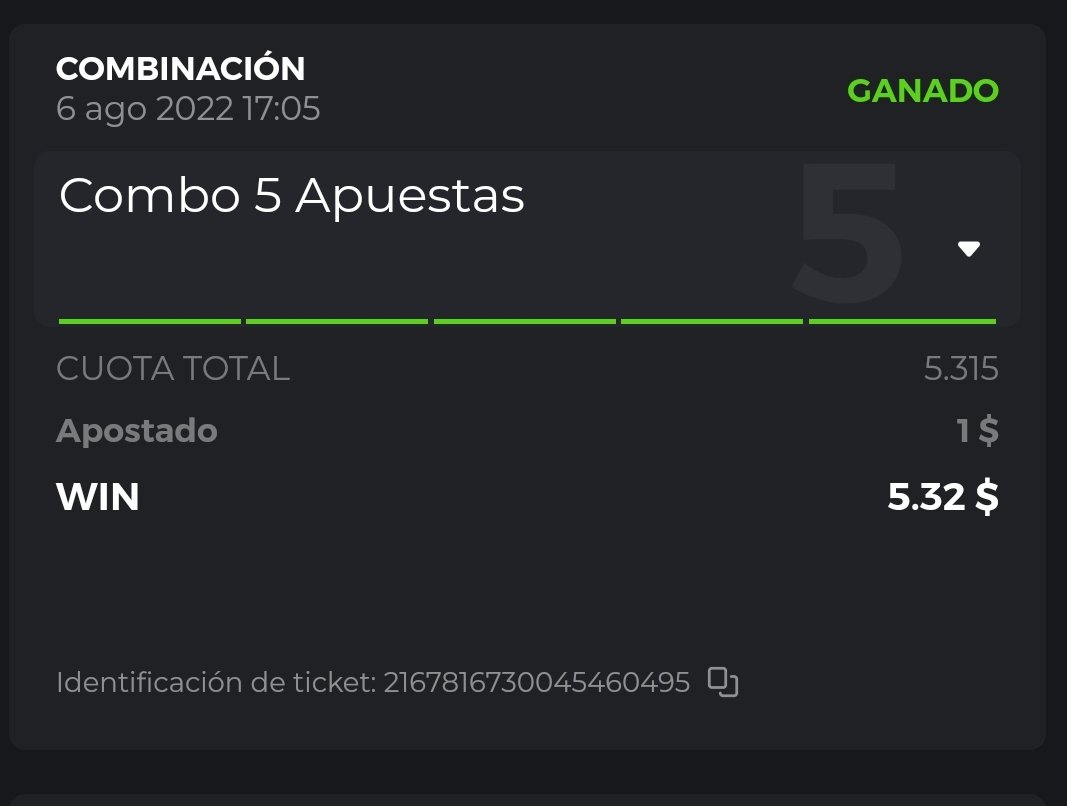The image size is (1067, 806).
Task: Click the large faded 5 watermark
Action: pos(848,235)
